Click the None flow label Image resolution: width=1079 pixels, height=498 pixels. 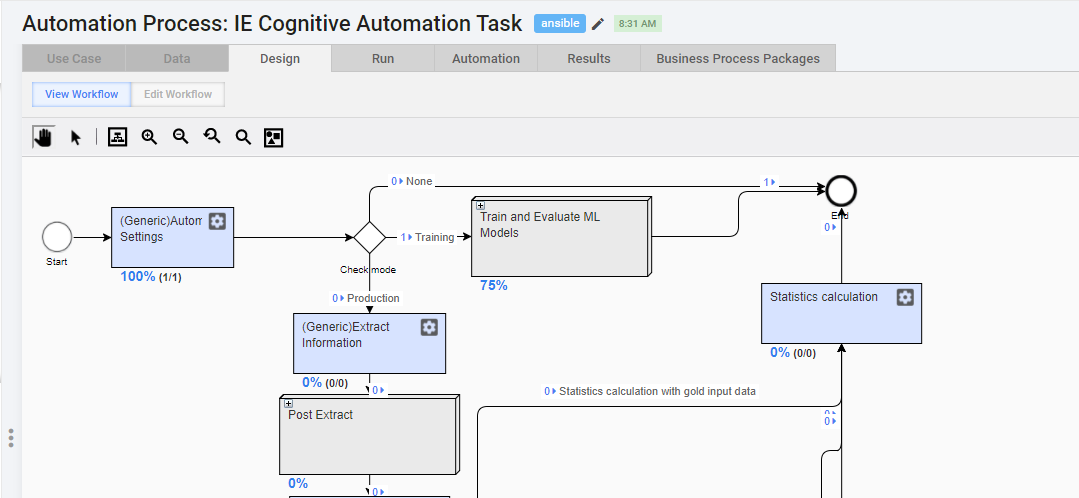pyautogui.click(x=419, y=182)
